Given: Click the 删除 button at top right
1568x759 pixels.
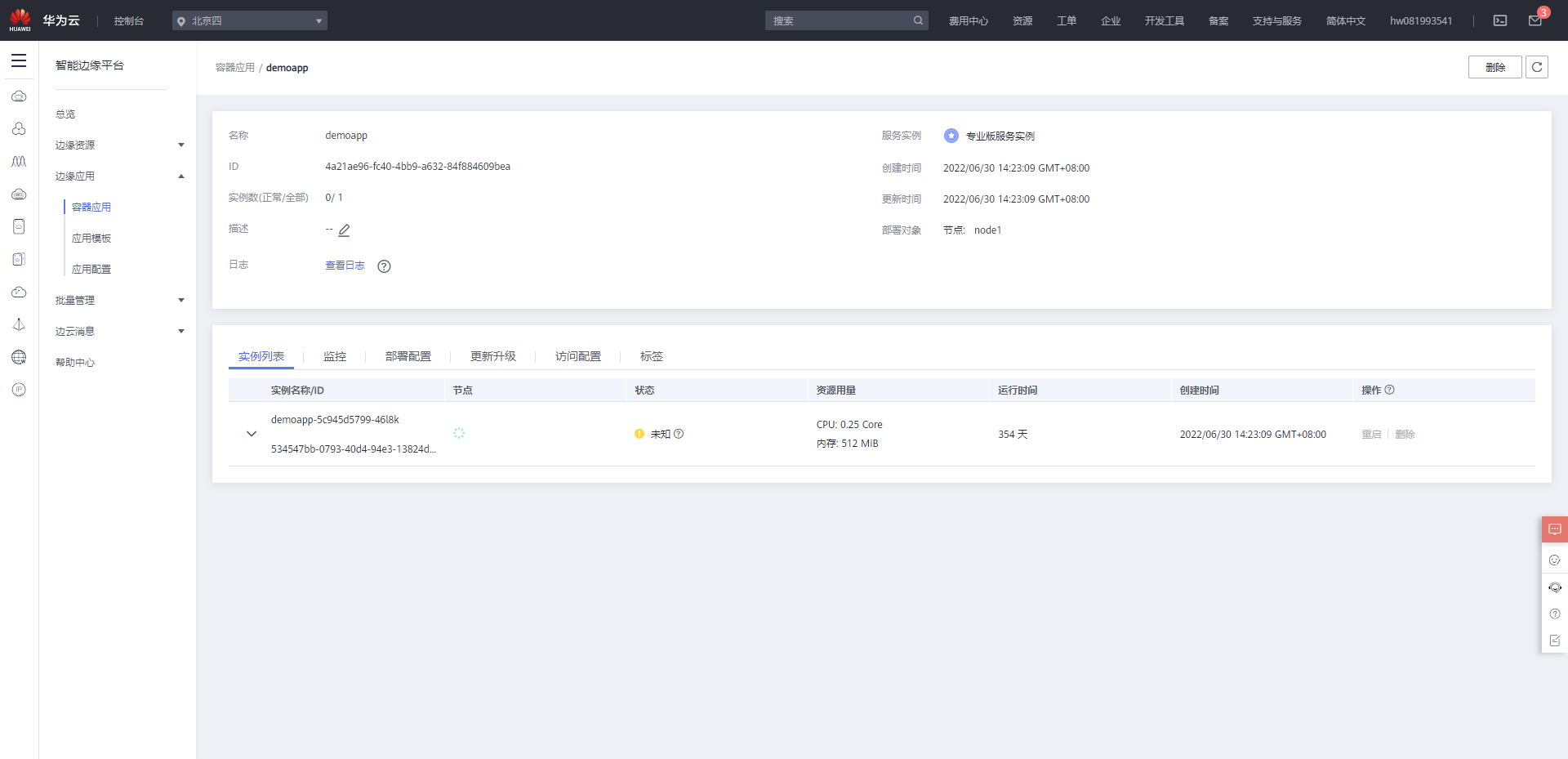Looking at the screenshot, I should [x=1495, y=67].
